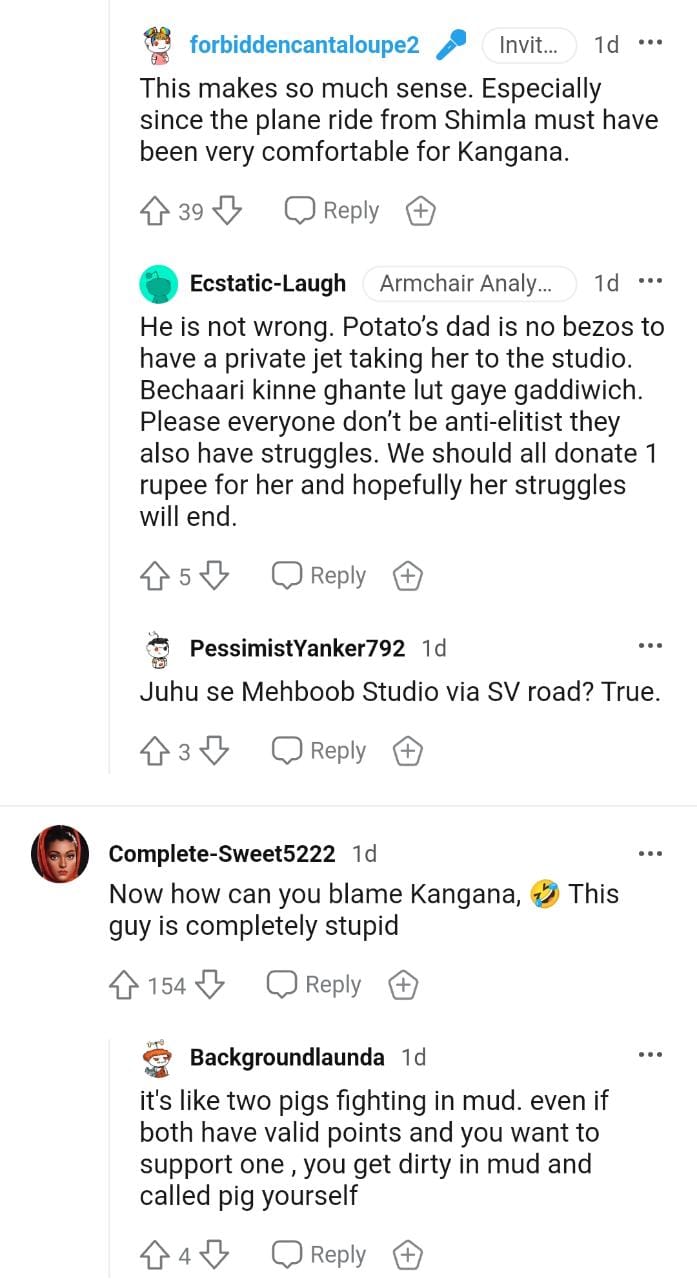Reply to Ecstatic-Laugh's comment
The height and width of the screenshot is (1280, 697).
(x=320, y=576)
